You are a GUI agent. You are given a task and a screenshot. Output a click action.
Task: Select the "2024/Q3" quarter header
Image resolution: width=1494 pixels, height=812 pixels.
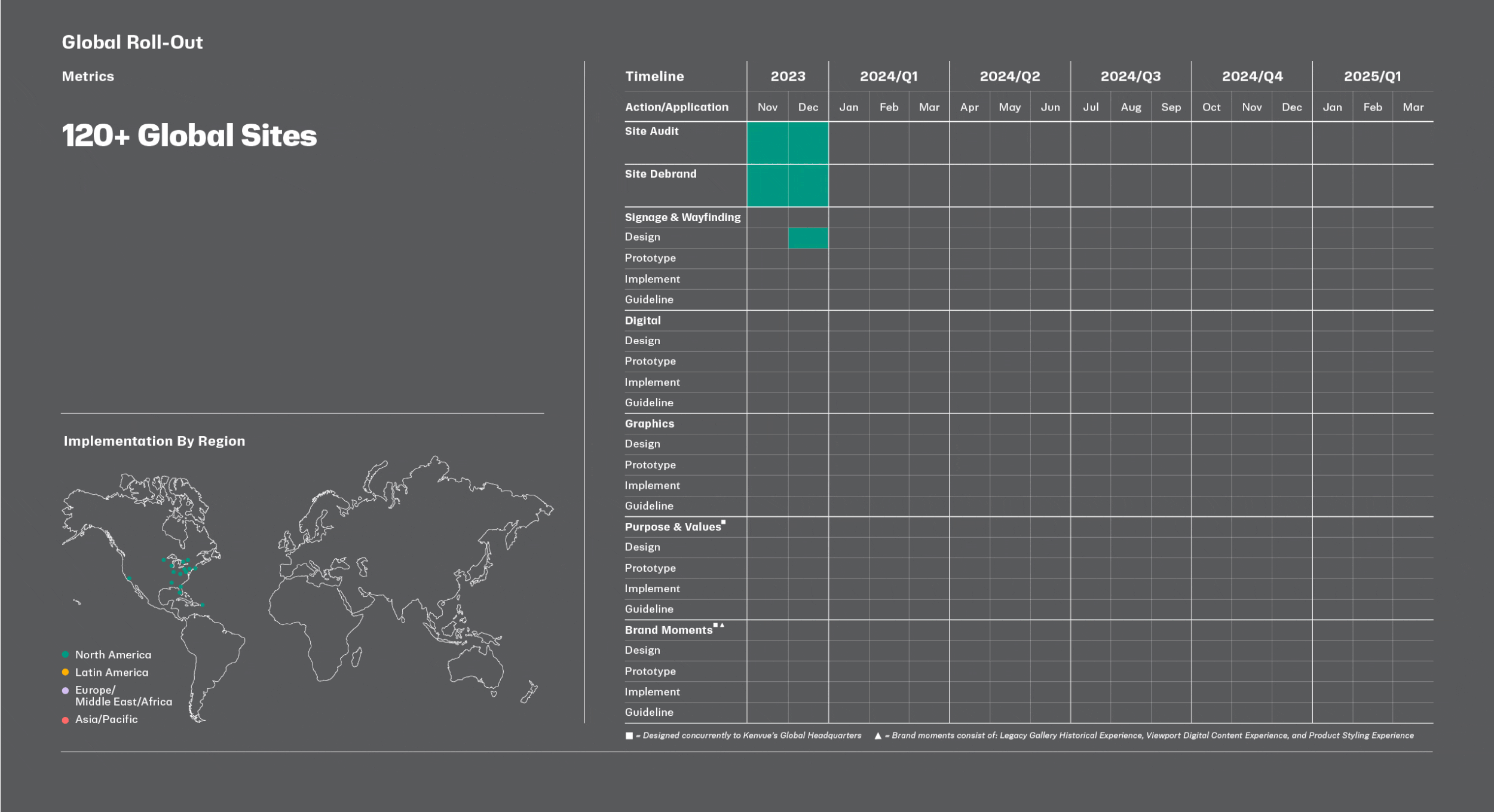point(1131,76)
